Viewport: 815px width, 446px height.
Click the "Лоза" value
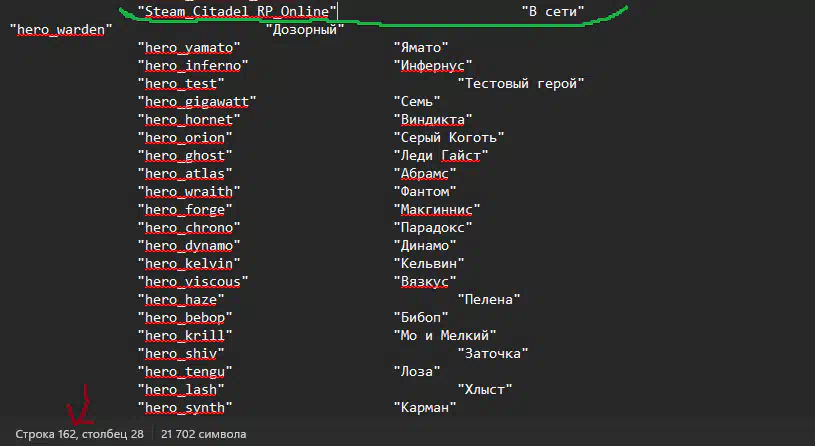click(x=417, y=372)
